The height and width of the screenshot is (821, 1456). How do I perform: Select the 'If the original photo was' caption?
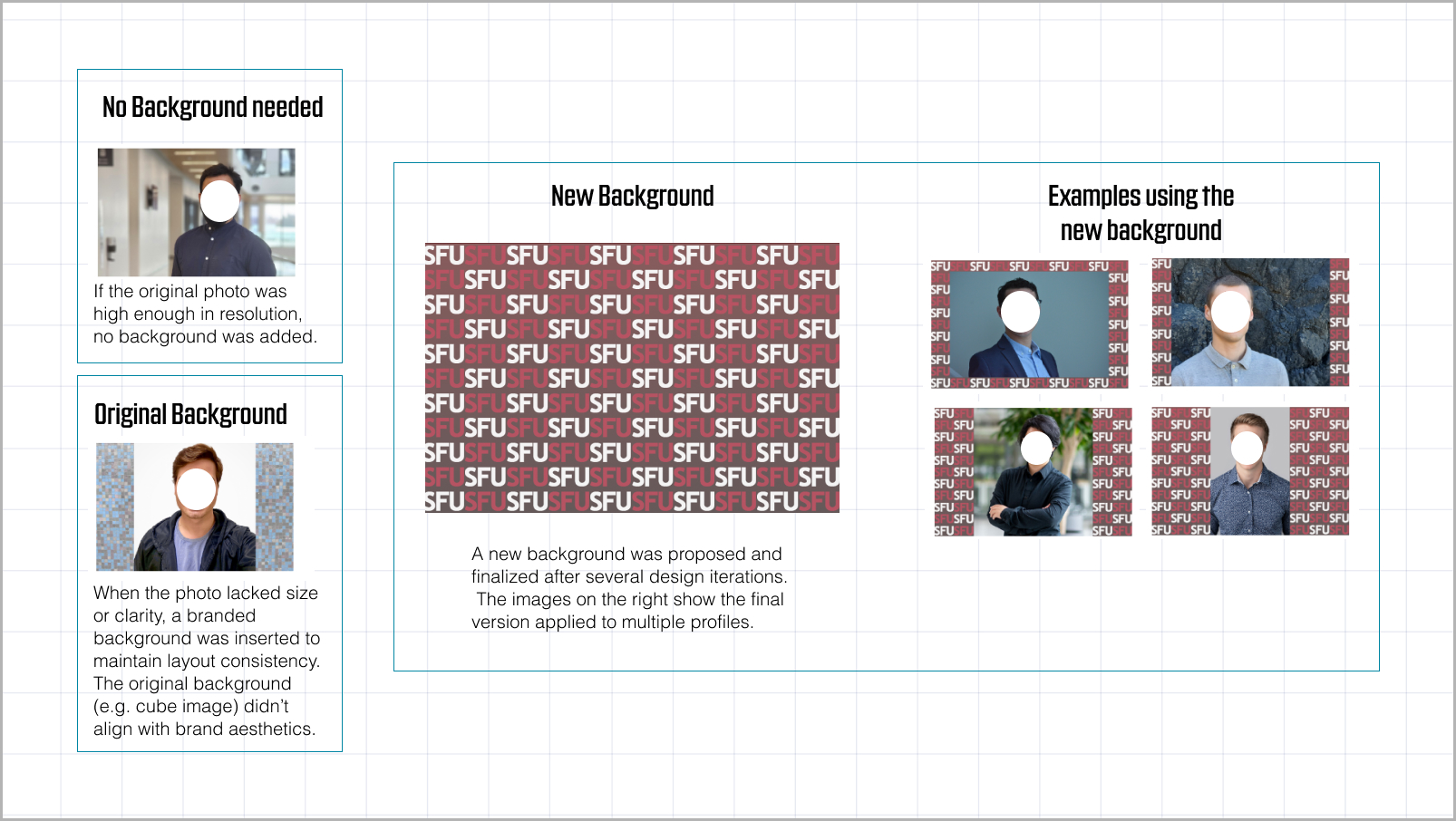tap(206, 314)
